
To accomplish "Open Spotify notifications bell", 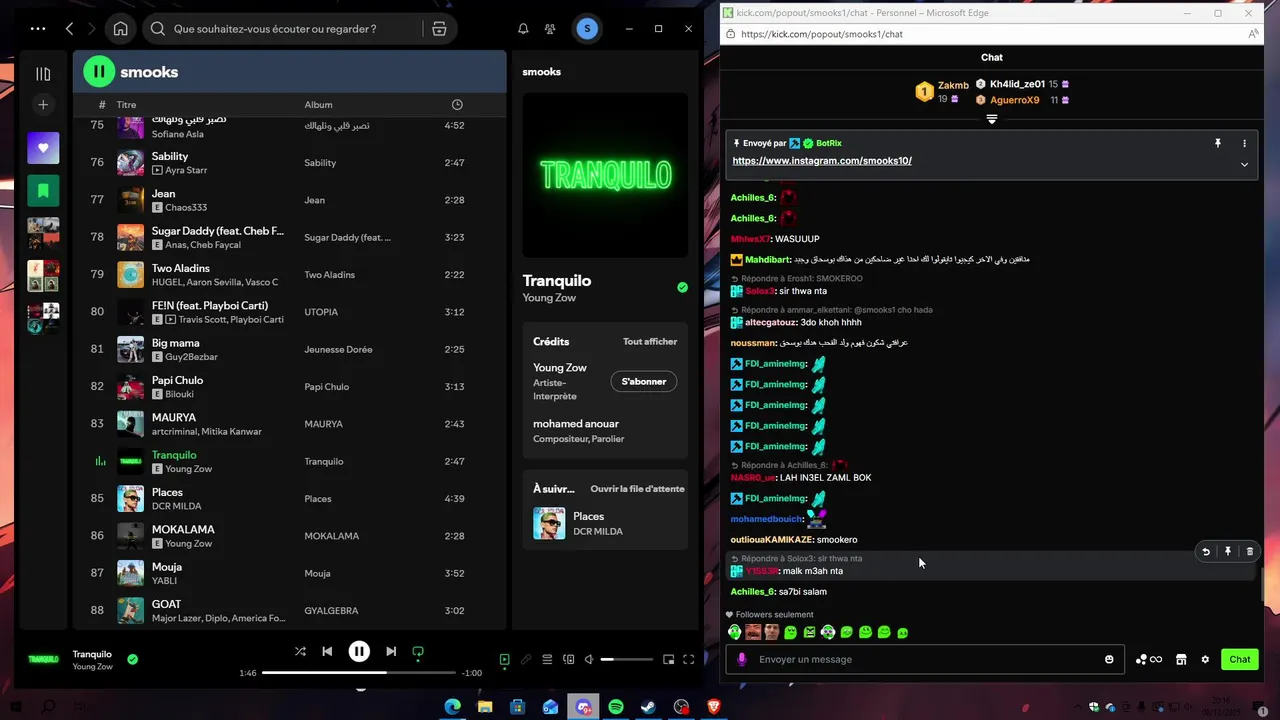I will pos(523,29).
